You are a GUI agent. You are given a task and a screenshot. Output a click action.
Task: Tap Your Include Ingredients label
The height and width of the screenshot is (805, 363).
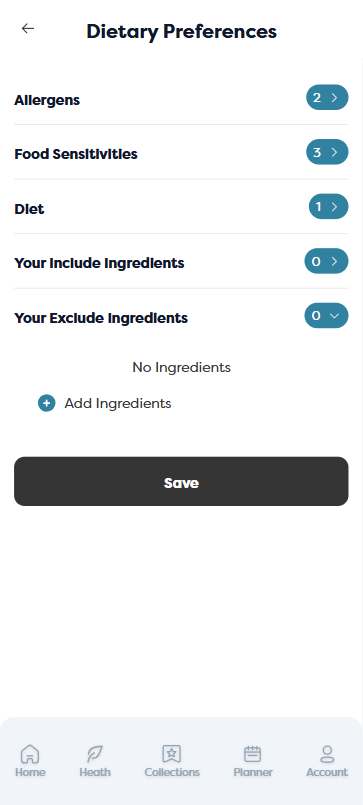(99, 263)
